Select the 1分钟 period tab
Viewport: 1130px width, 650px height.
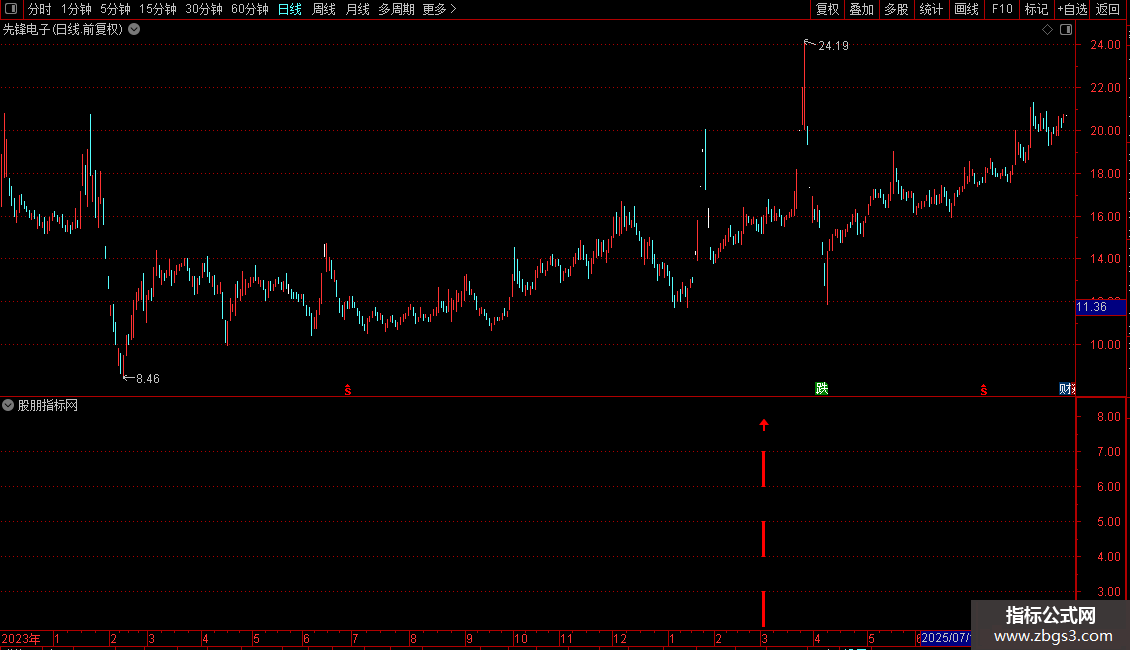(x=76, y=9)
